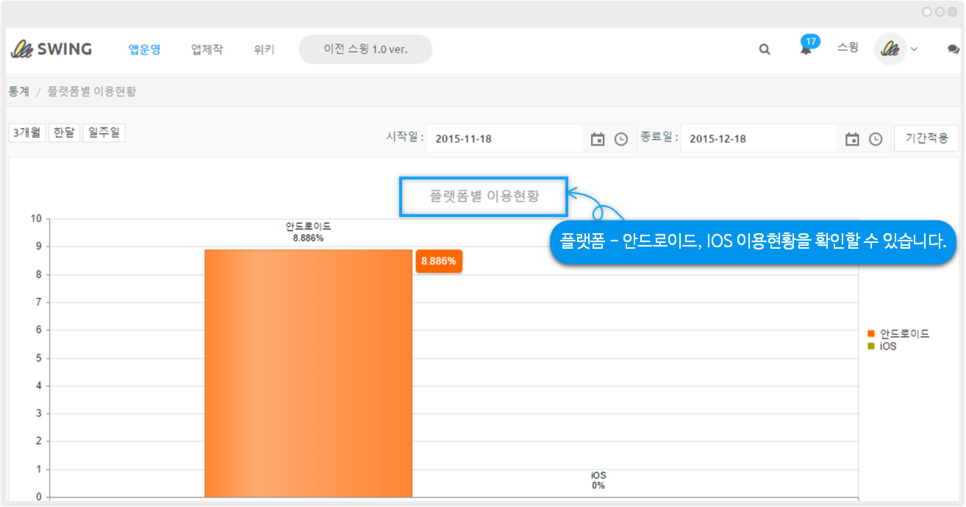Screen dimensions: 966x507
Task: Click the orange 안드로이드 bar
Action: click(x=308, y=372)
